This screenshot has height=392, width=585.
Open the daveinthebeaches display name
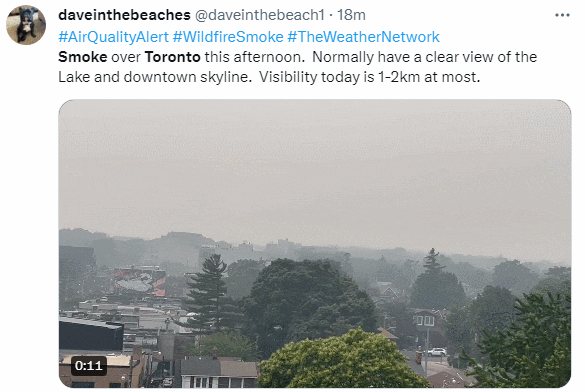point(124,15)
